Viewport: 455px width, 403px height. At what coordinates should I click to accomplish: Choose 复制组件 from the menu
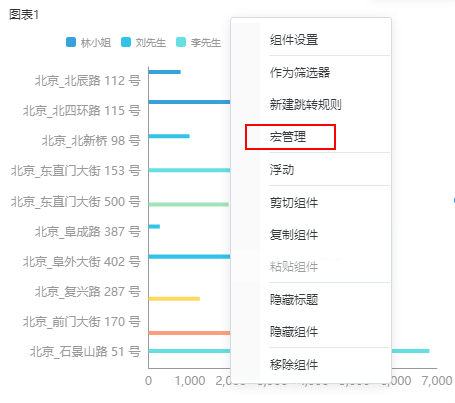pos(294,235)
